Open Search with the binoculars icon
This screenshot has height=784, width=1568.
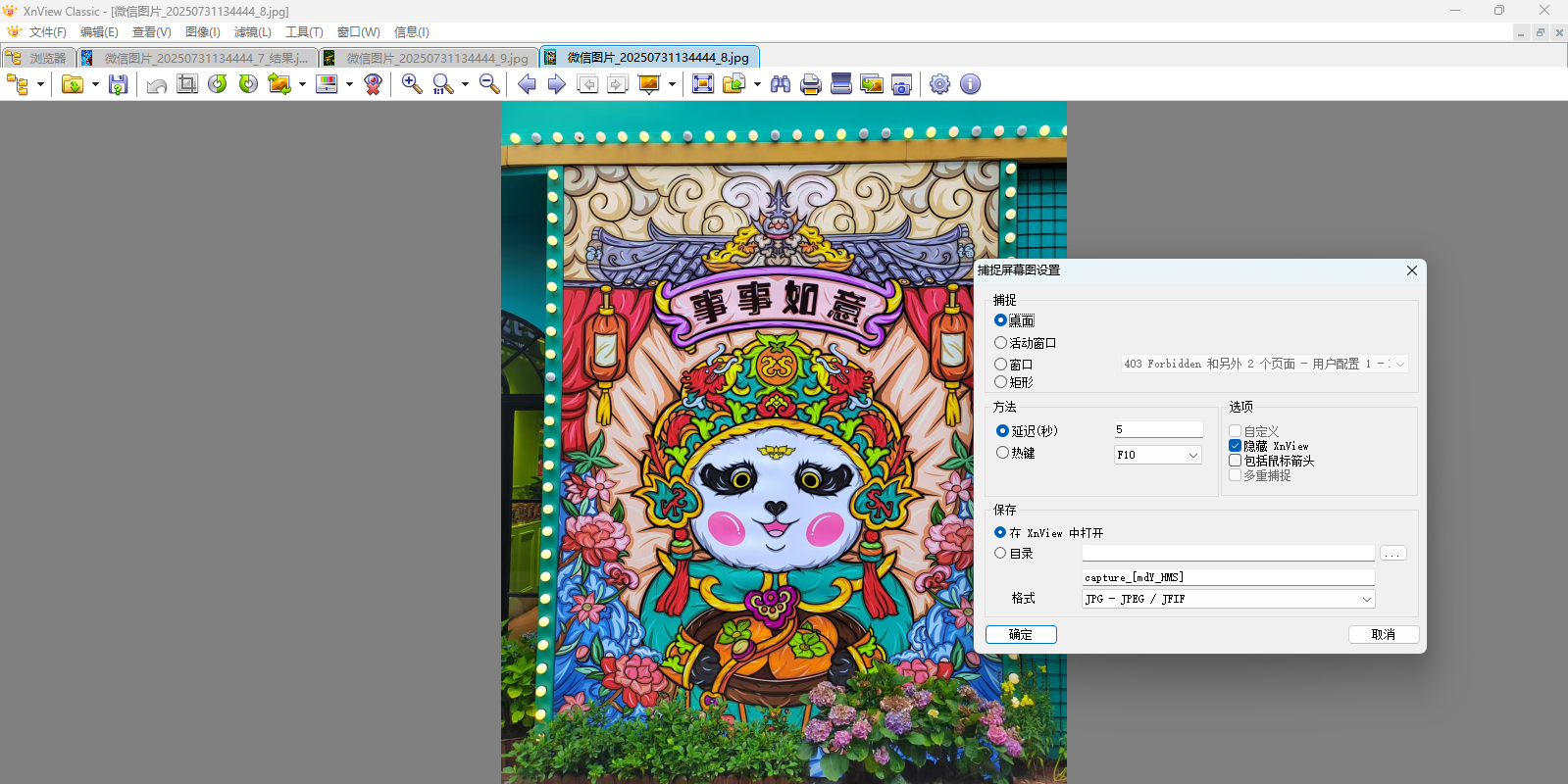(781, 84)
